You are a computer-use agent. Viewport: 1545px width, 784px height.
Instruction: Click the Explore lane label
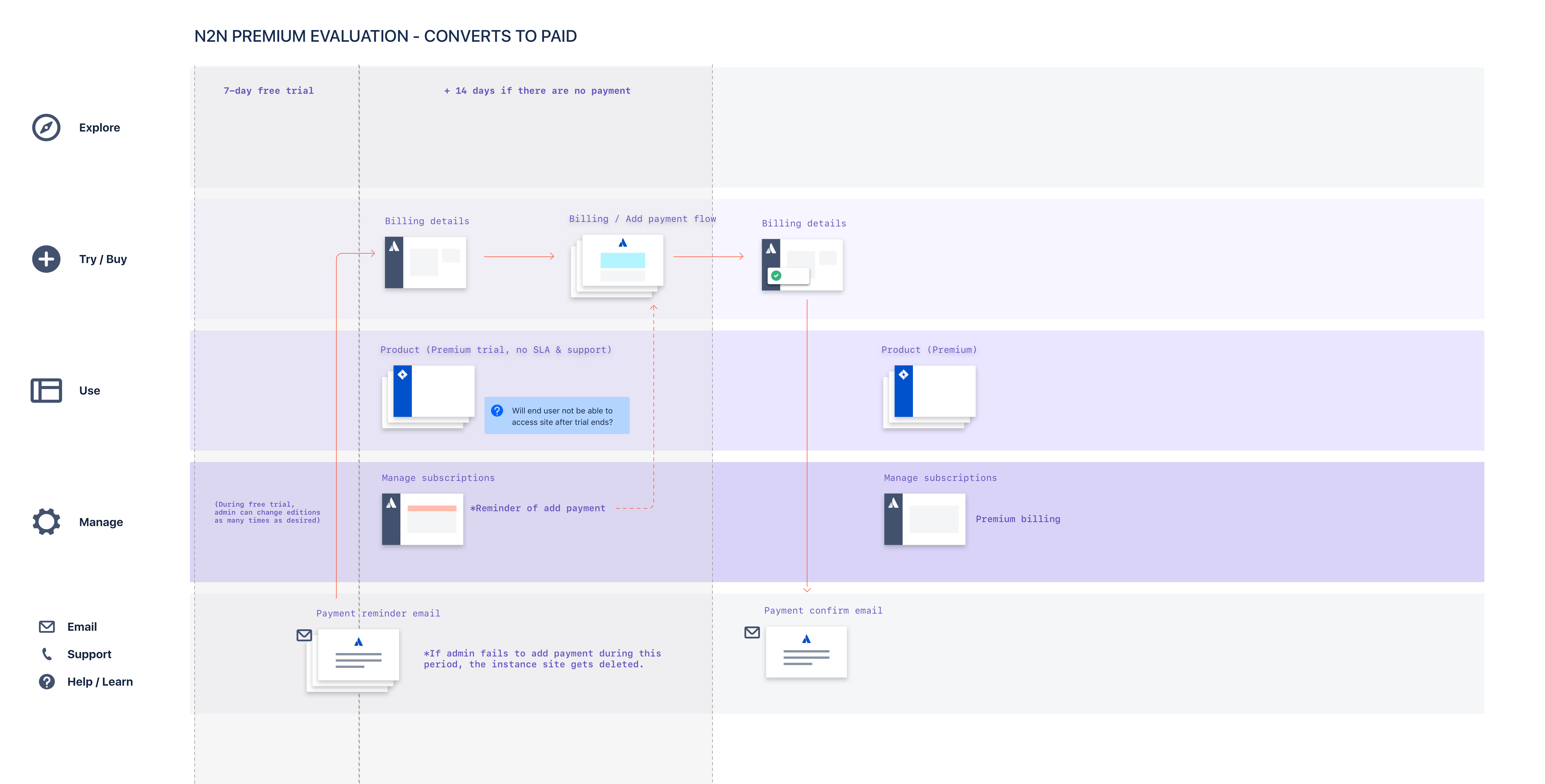tap(100, 128)
